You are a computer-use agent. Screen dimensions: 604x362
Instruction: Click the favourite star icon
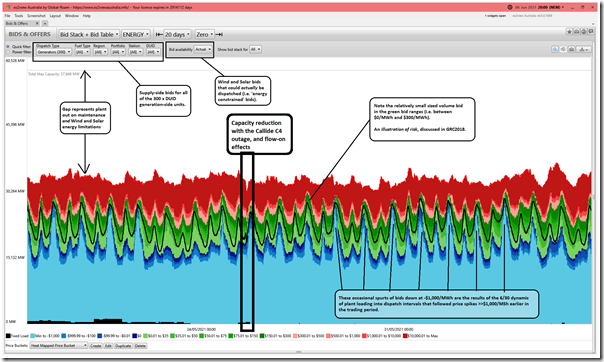coord(569,32)
